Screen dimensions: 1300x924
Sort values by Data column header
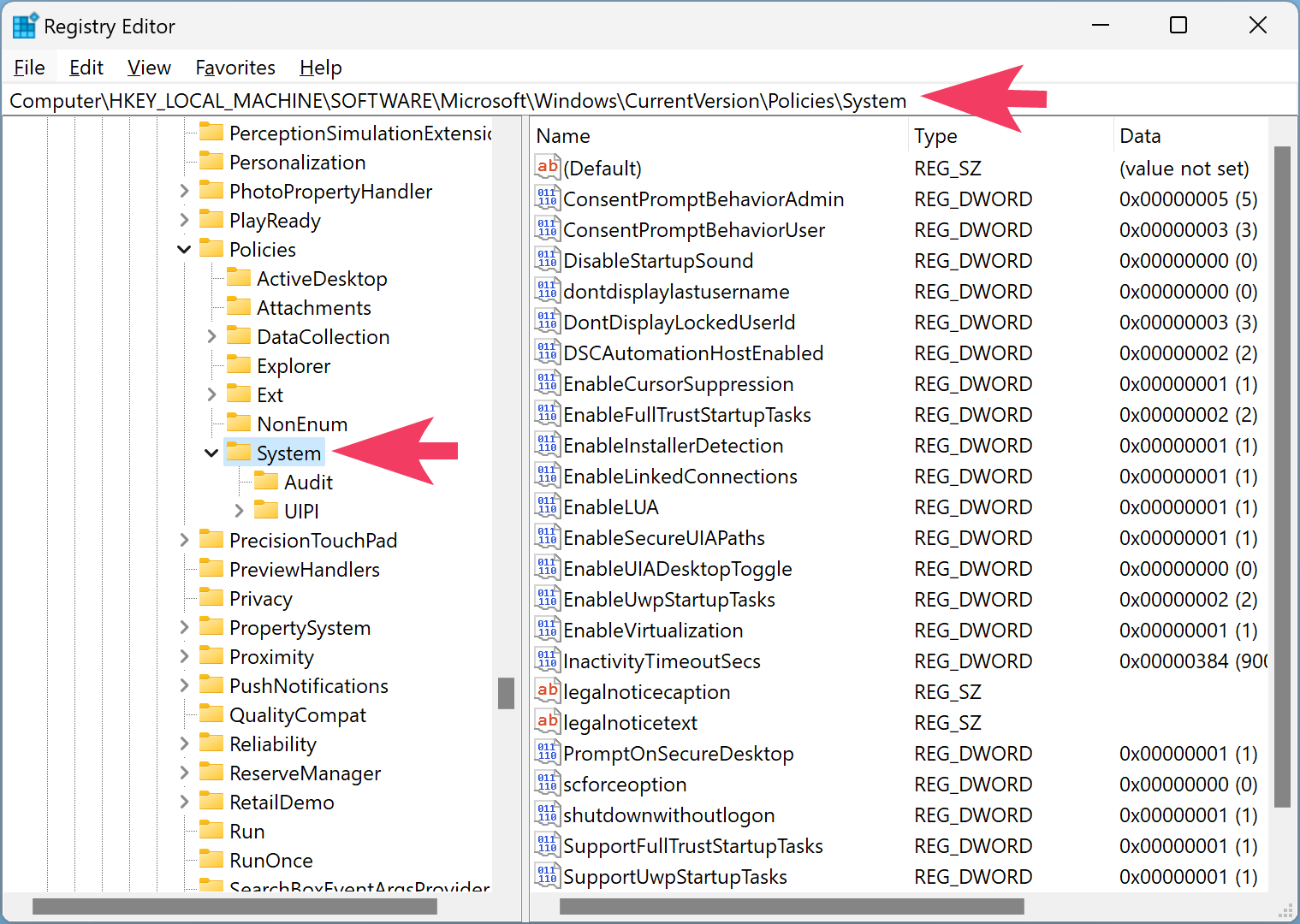coord(1190,136)
